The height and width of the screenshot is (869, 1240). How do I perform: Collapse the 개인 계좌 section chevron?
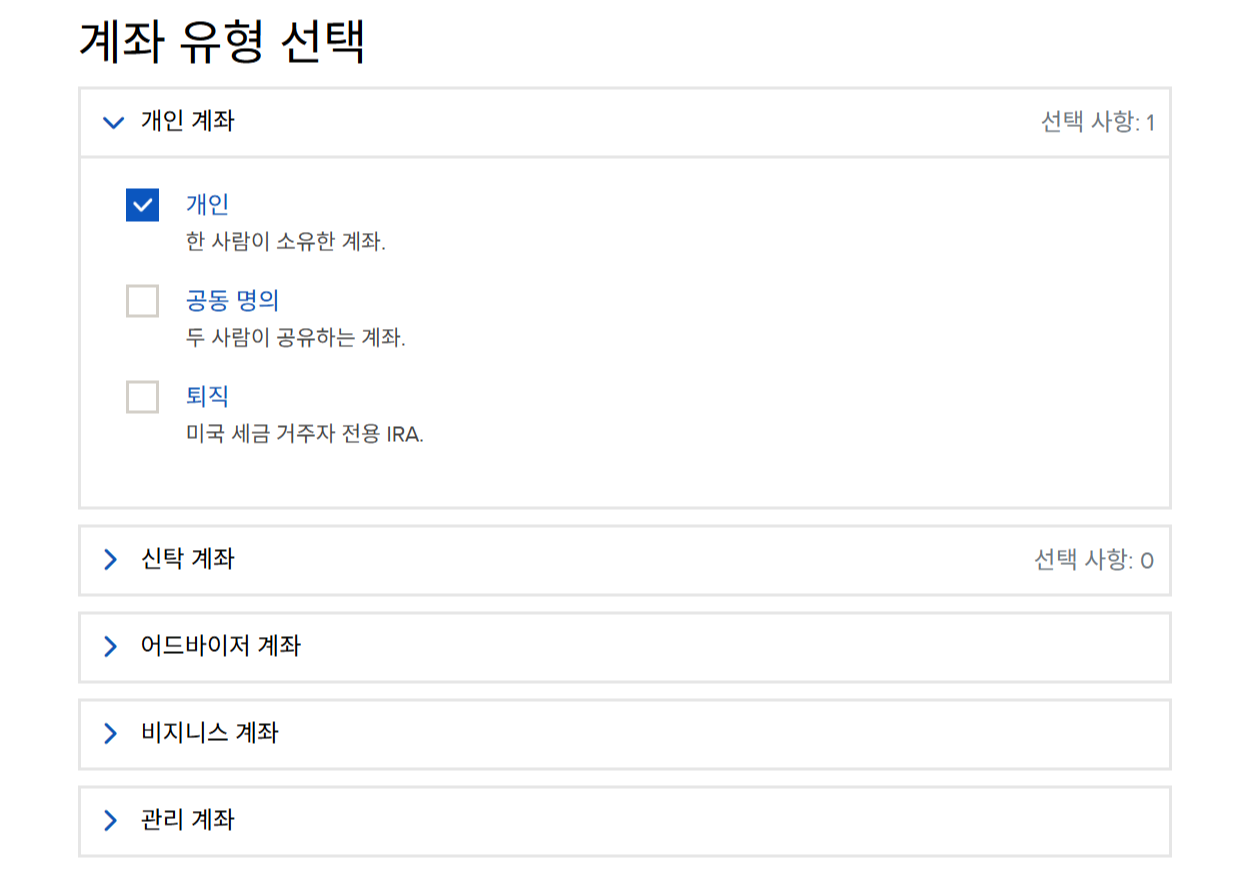[113, 123]
